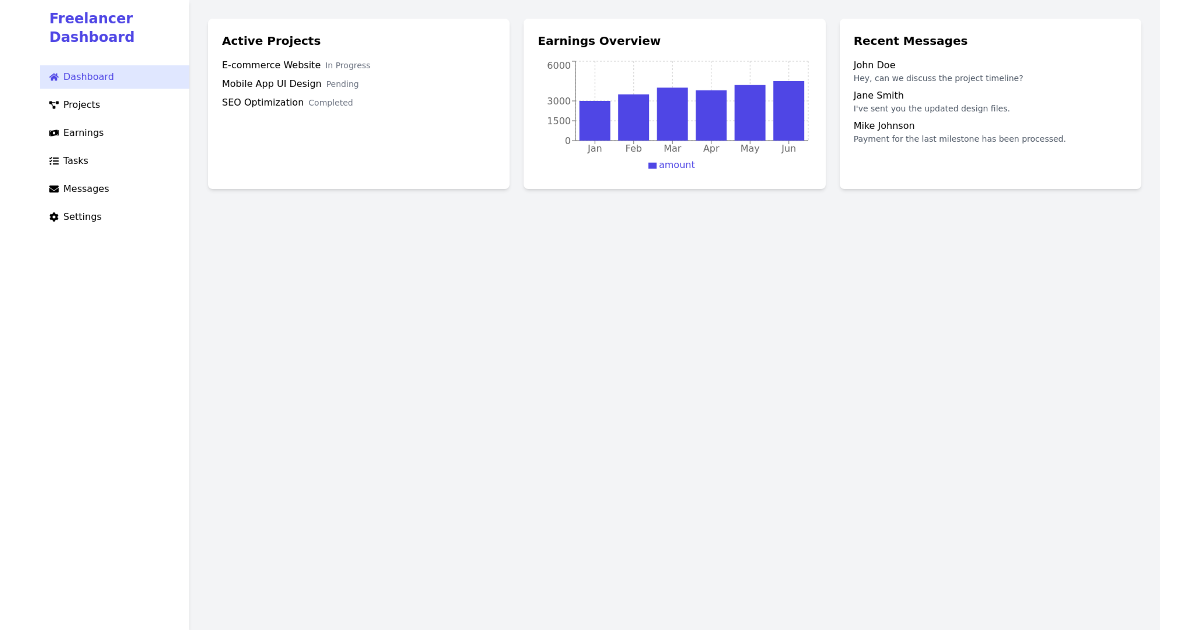Image resolution: width=1200 pixels, height=630 pixels.
Task: Open the Projects section
Action: click(x=82, y=104)
